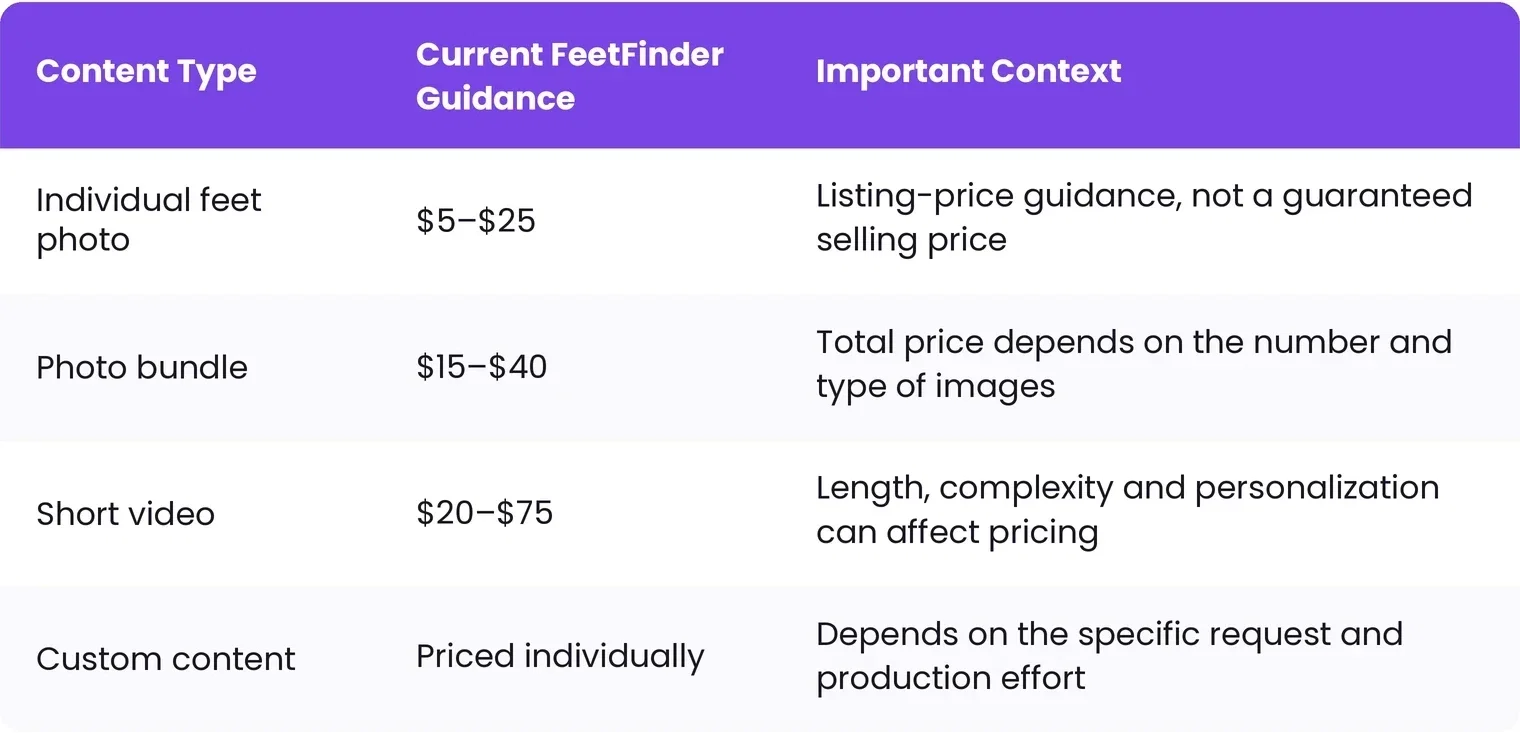Image resolution: width=1520 pixels, height=733 pixels.
Task: Click the purple table header bar
Action: 760,75
